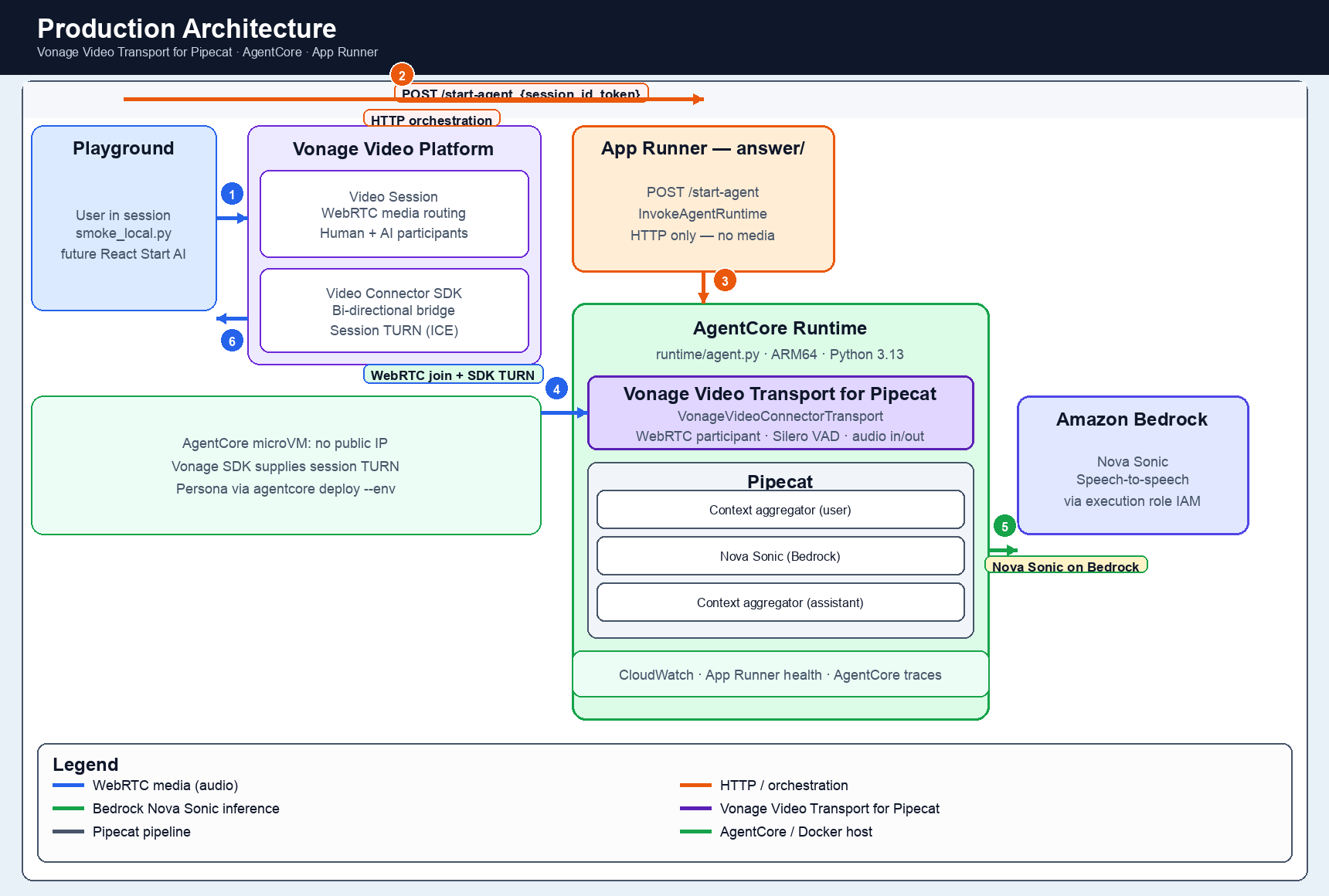Screen dimensions: 1329x896
Task: Click the blue step 6 circle badge
Action: [x=232, y=341]
